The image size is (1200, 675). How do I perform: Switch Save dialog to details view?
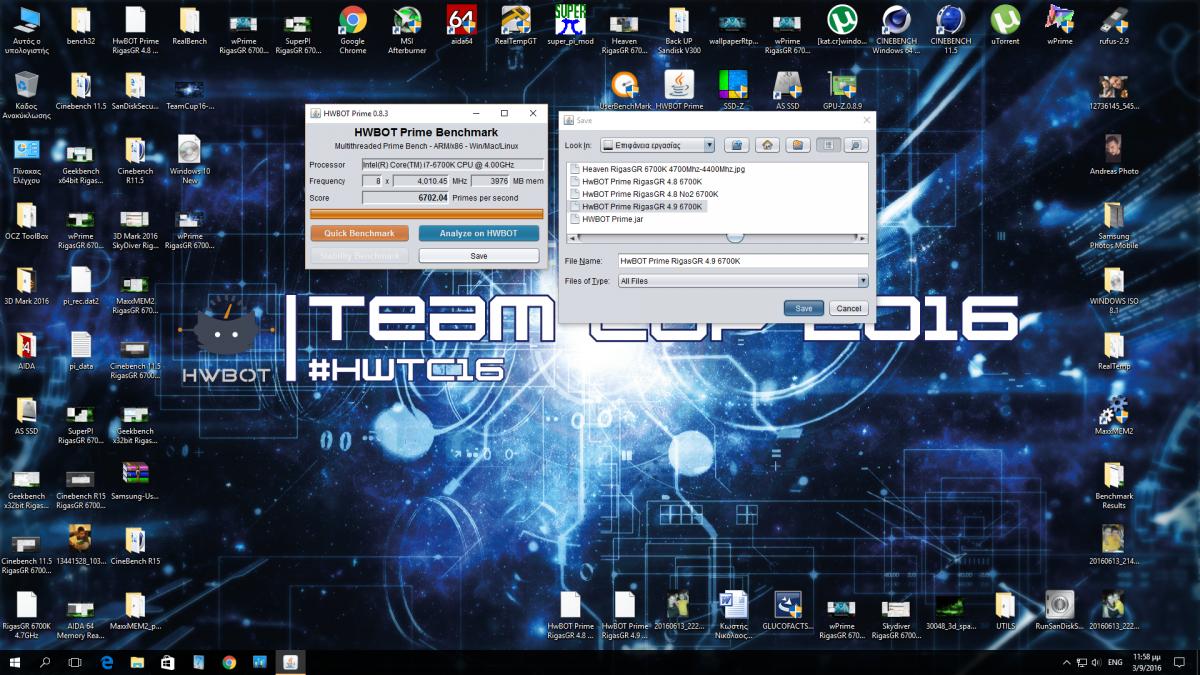click(x=855, y=145)
